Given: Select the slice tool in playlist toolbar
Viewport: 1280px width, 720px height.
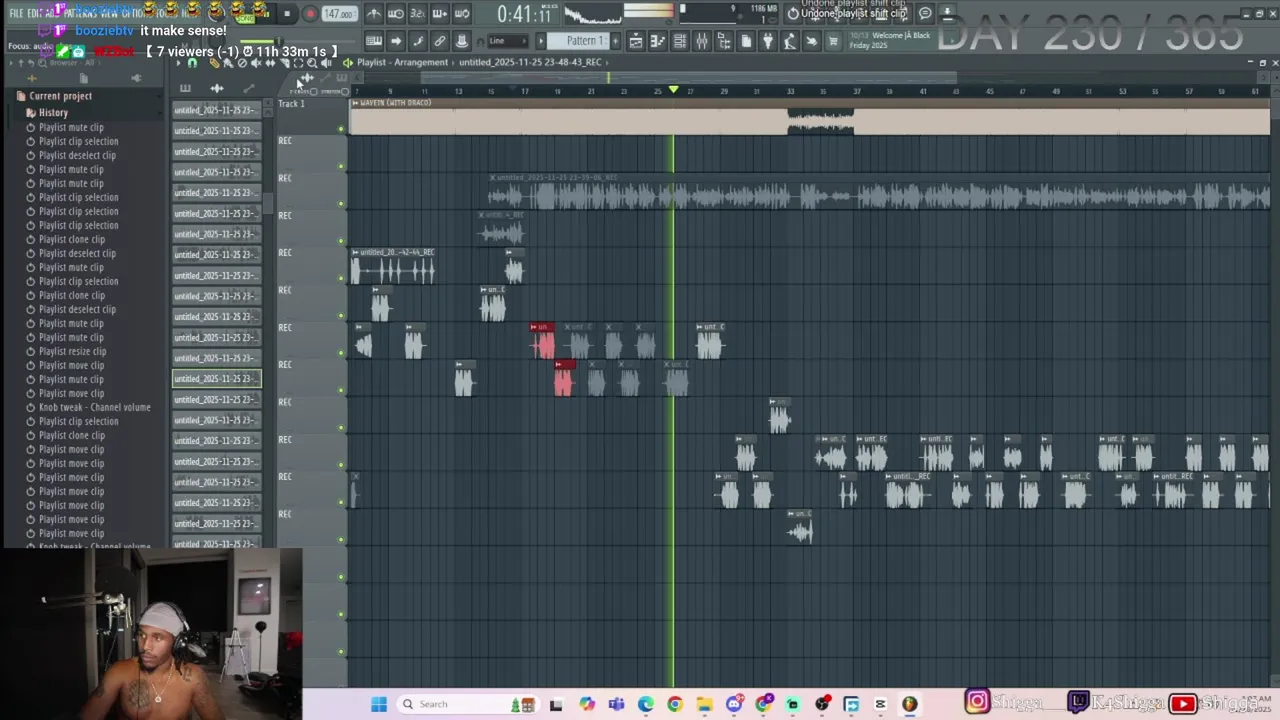Looking at the screenshot, I should coord(285,63).
